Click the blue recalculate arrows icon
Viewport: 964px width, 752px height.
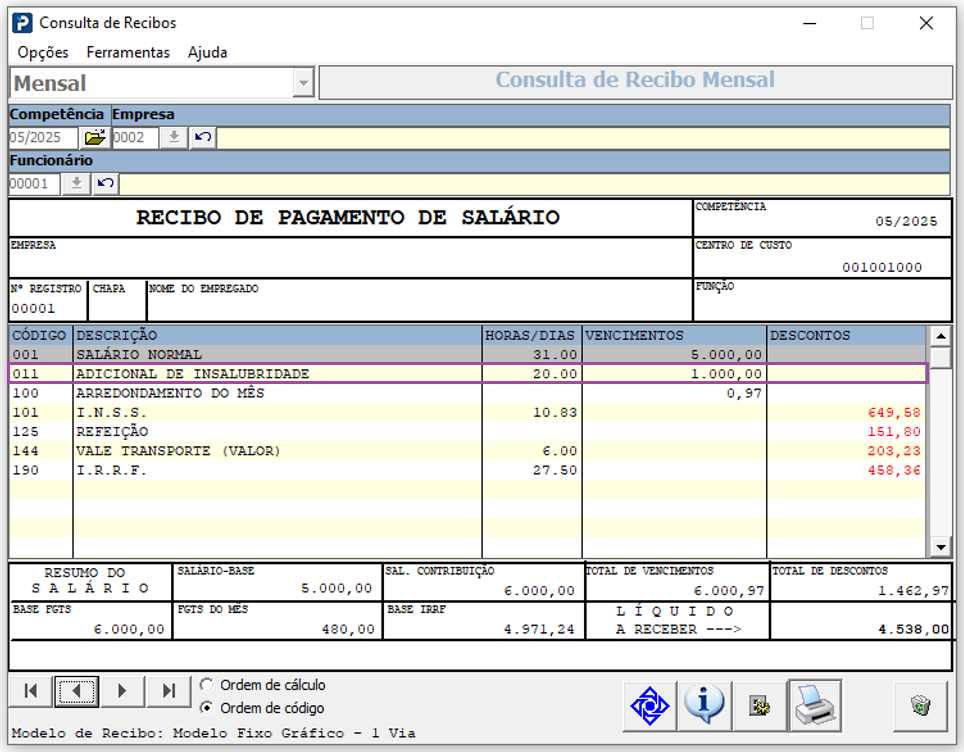click(649, 706)
